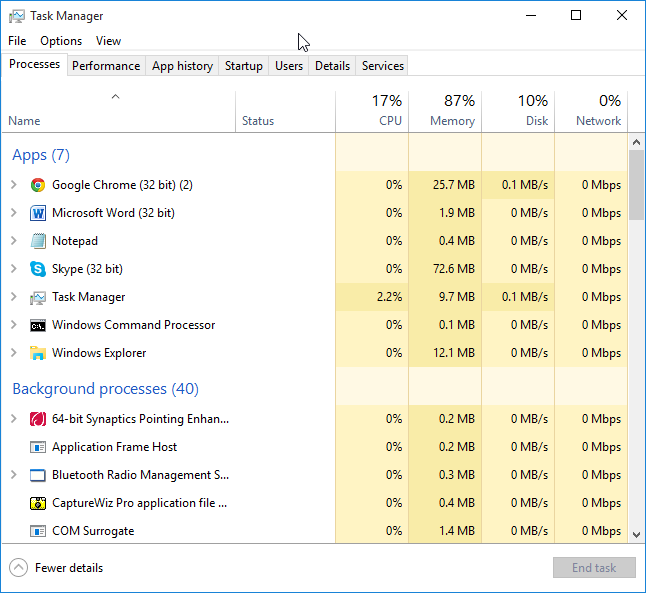Viewport: 646px width, 593px height.
Task: Click the Skype icon
Action: click(x=37, y=269)
